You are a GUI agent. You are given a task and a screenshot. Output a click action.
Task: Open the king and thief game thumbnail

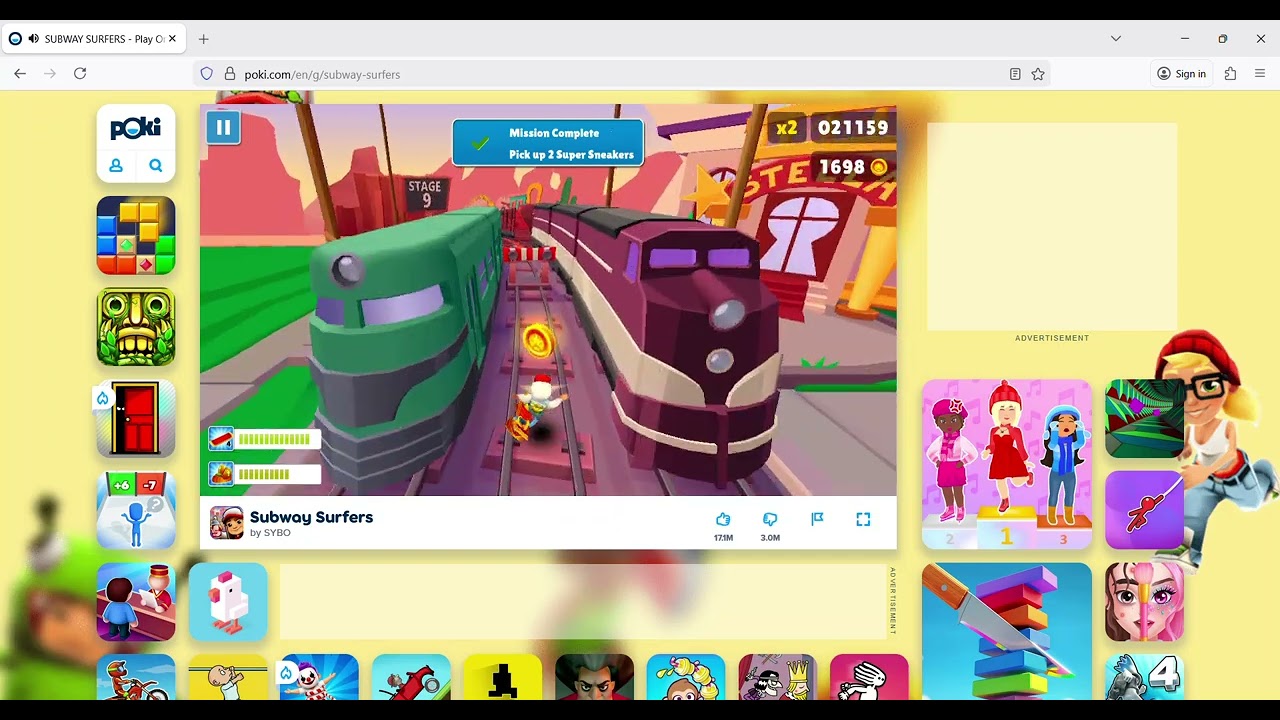pyautogui.click(x=777, y=677)
